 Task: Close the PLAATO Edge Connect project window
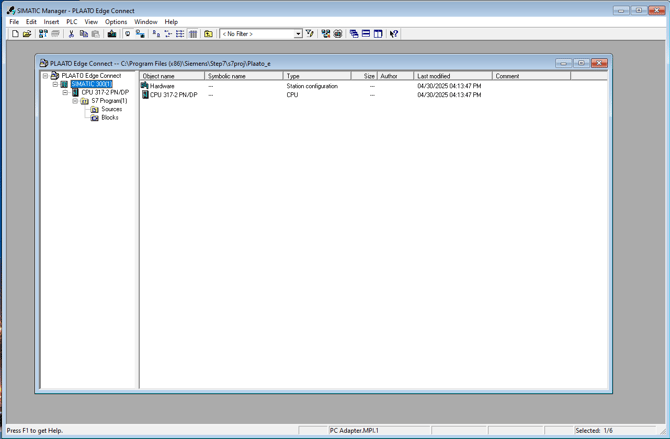pyautogui.click(x=599, y=63)
